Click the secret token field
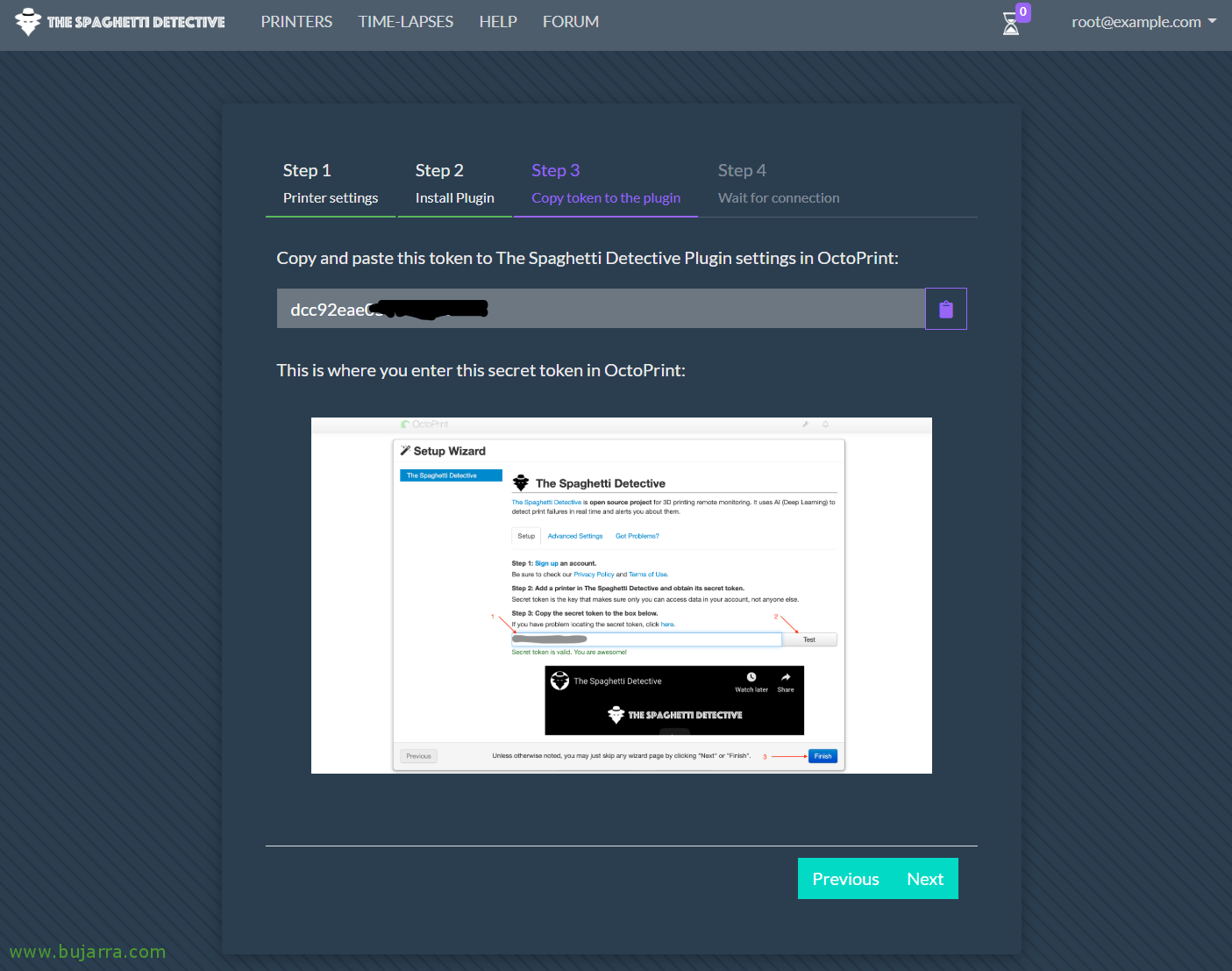 pyautogui.click(x=601, y=309)
